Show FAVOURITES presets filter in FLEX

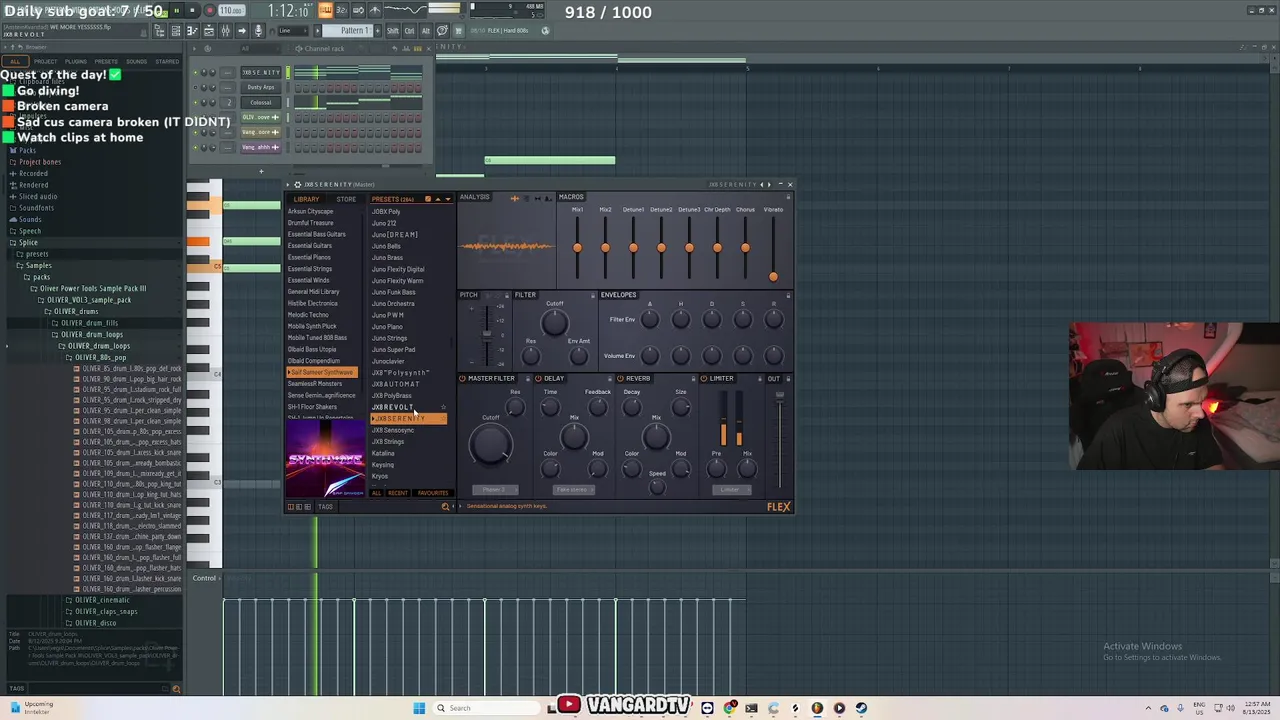click(x=433, y=493)
